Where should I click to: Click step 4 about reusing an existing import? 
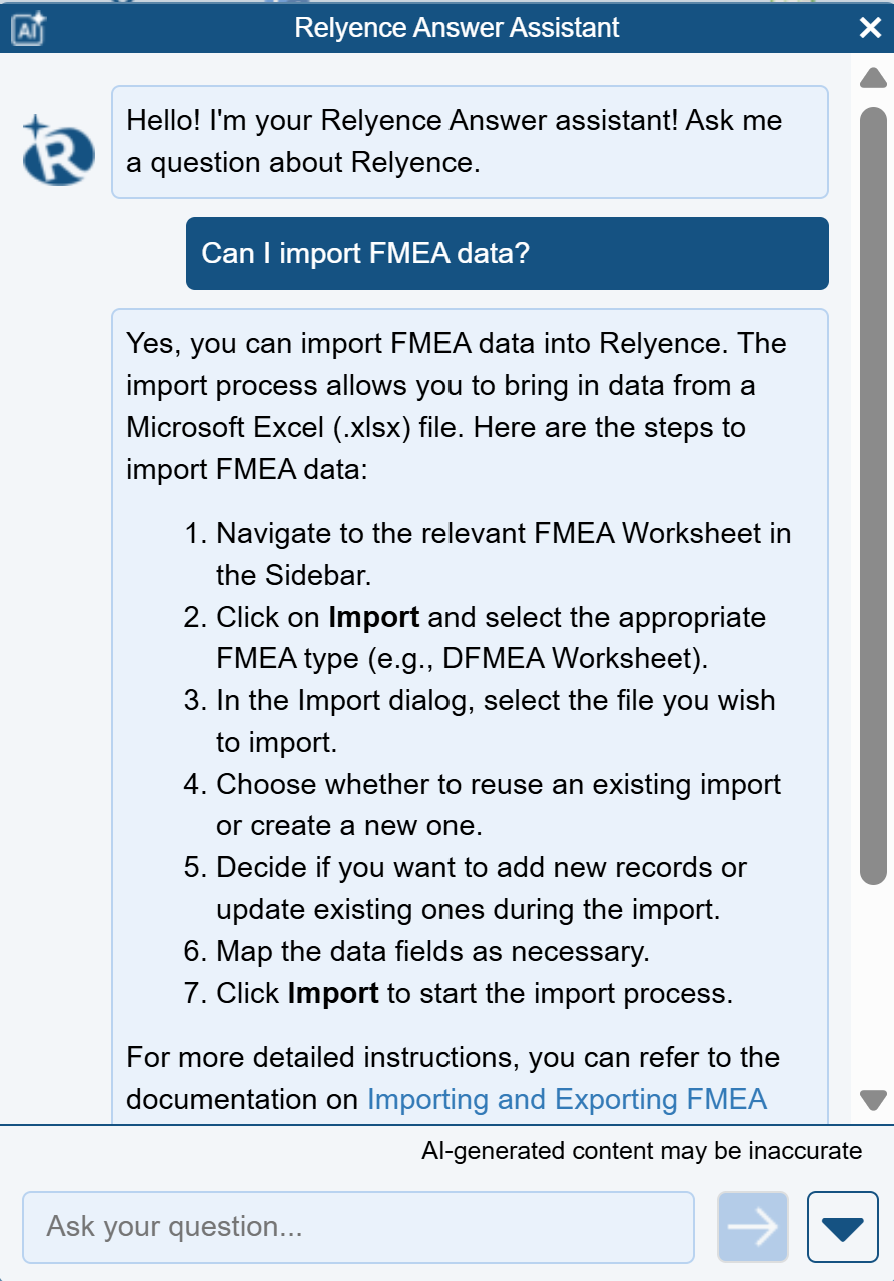(498, 805)
